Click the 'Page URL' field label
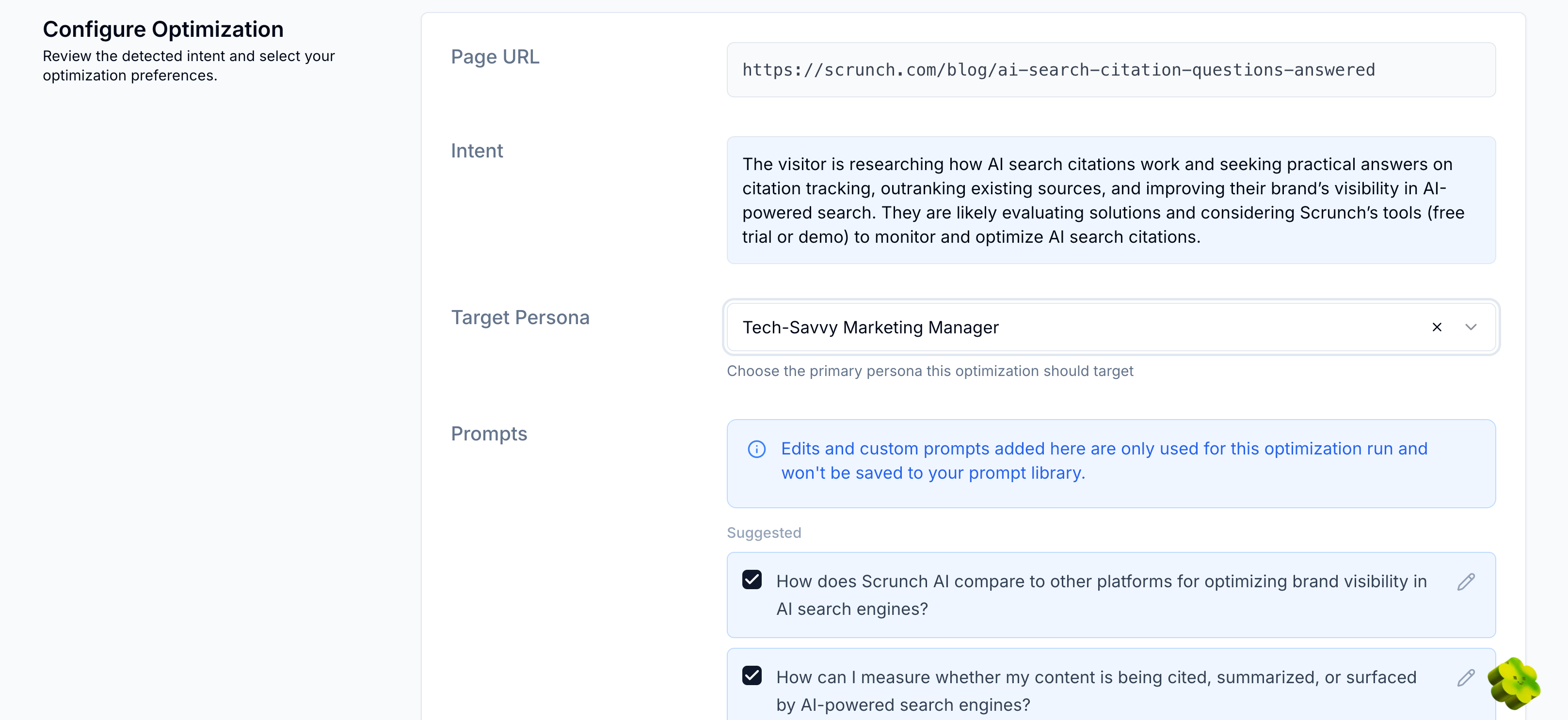The image size is (1568, 720). coord(495,57)
